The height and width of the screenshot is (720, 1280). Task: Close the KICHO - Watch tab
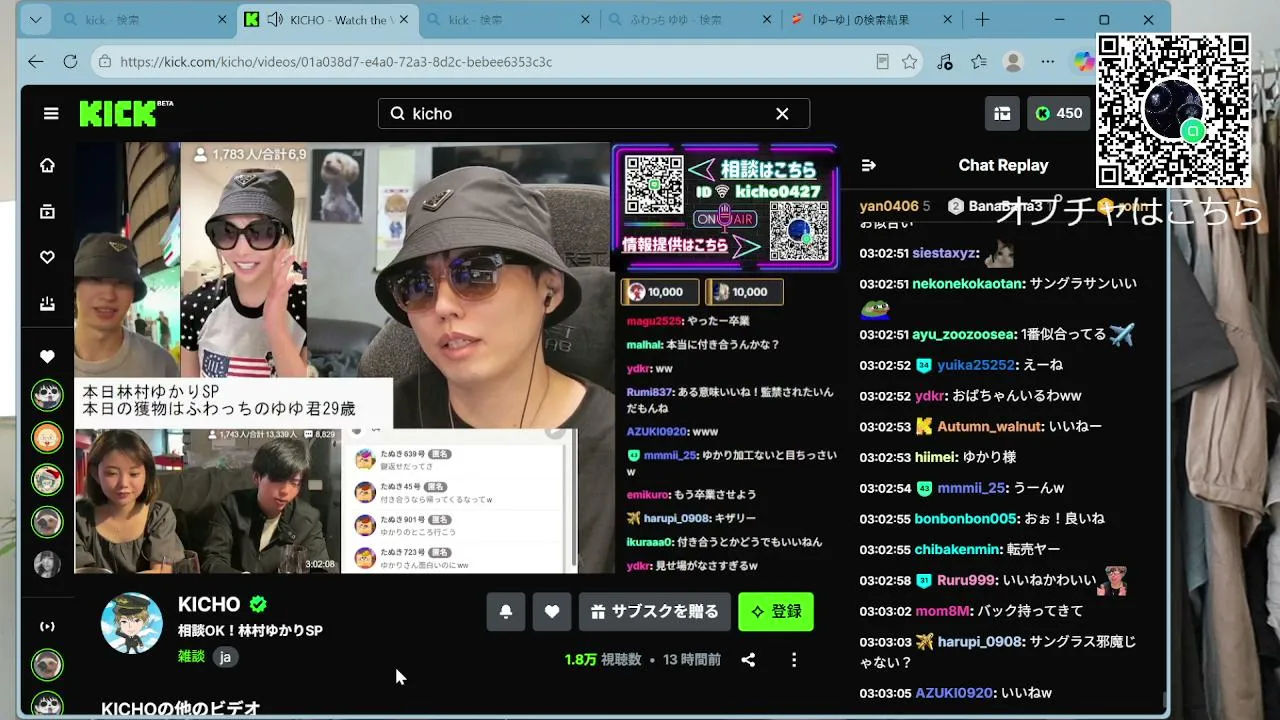404,20
